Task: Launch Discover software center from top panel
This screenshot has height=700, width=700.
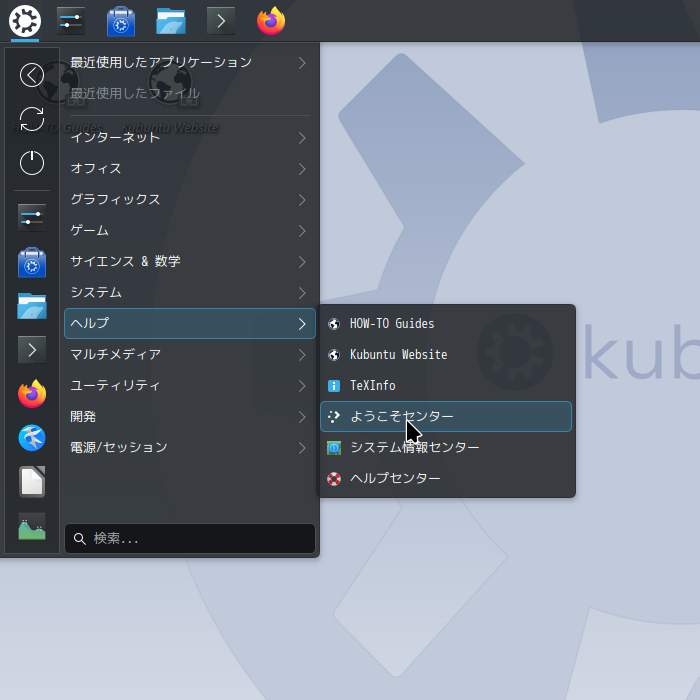Action: tap(121, 21)
